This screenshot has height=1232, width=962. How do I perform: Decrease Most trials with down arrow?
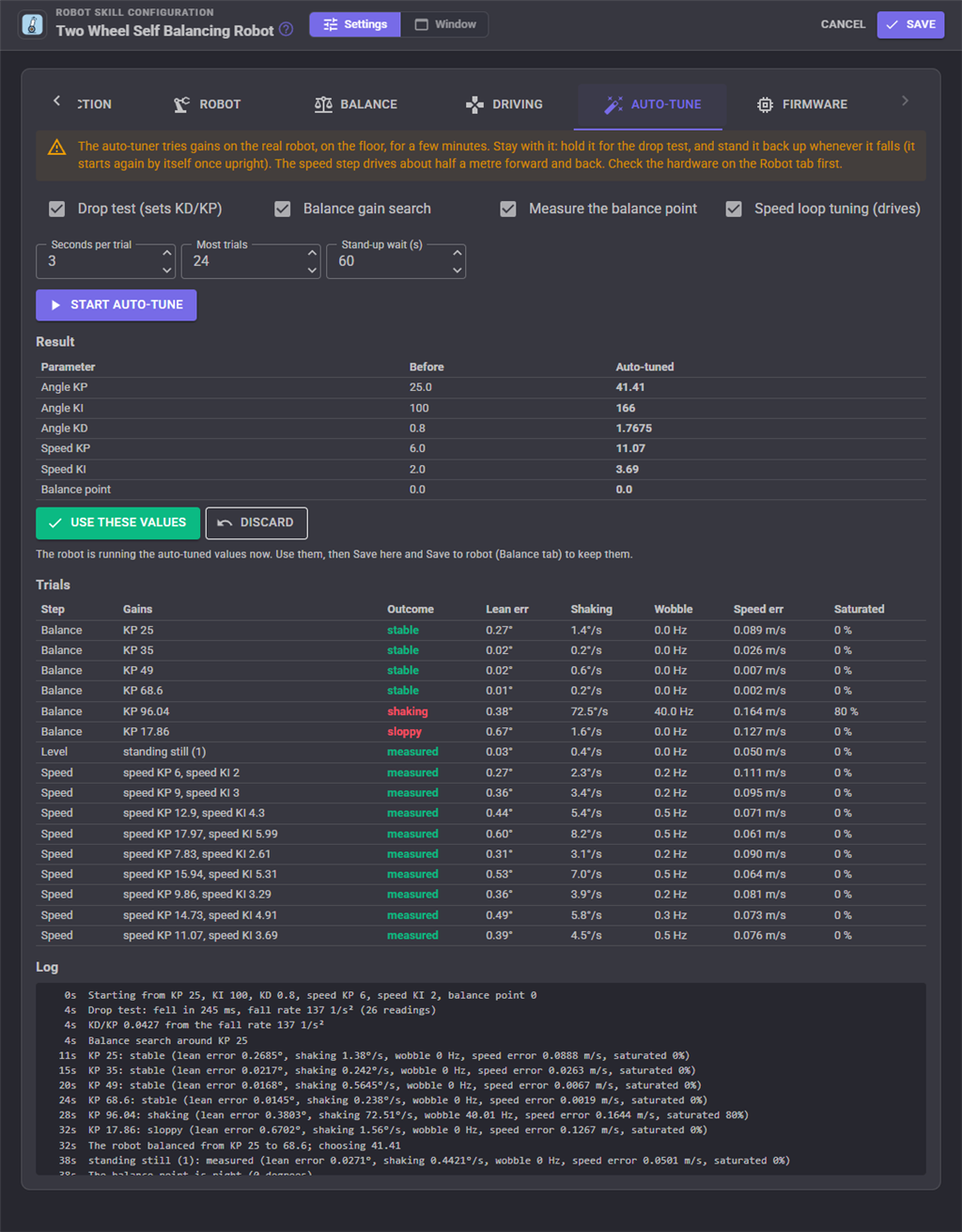(313, 270)
